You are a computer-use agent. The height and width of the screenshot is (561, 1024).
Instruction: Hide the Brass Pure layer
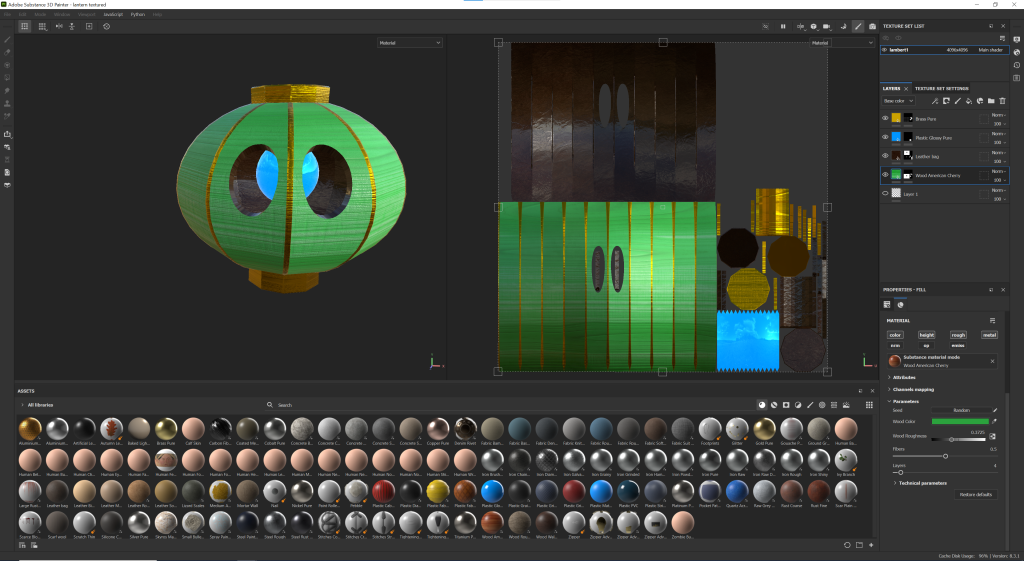885,118
